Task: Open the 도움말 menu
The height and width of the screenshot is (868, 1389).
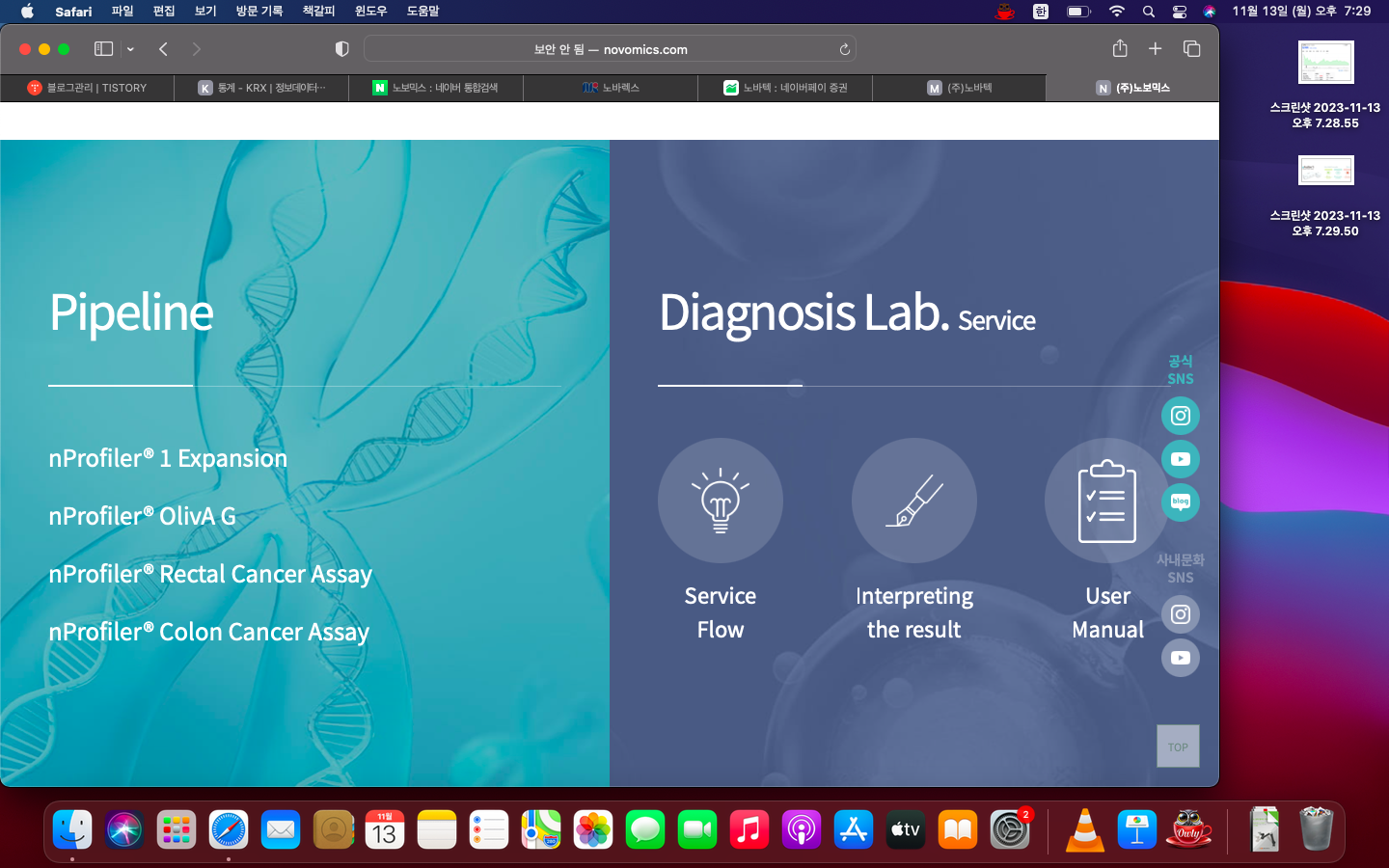Action: 422,12
